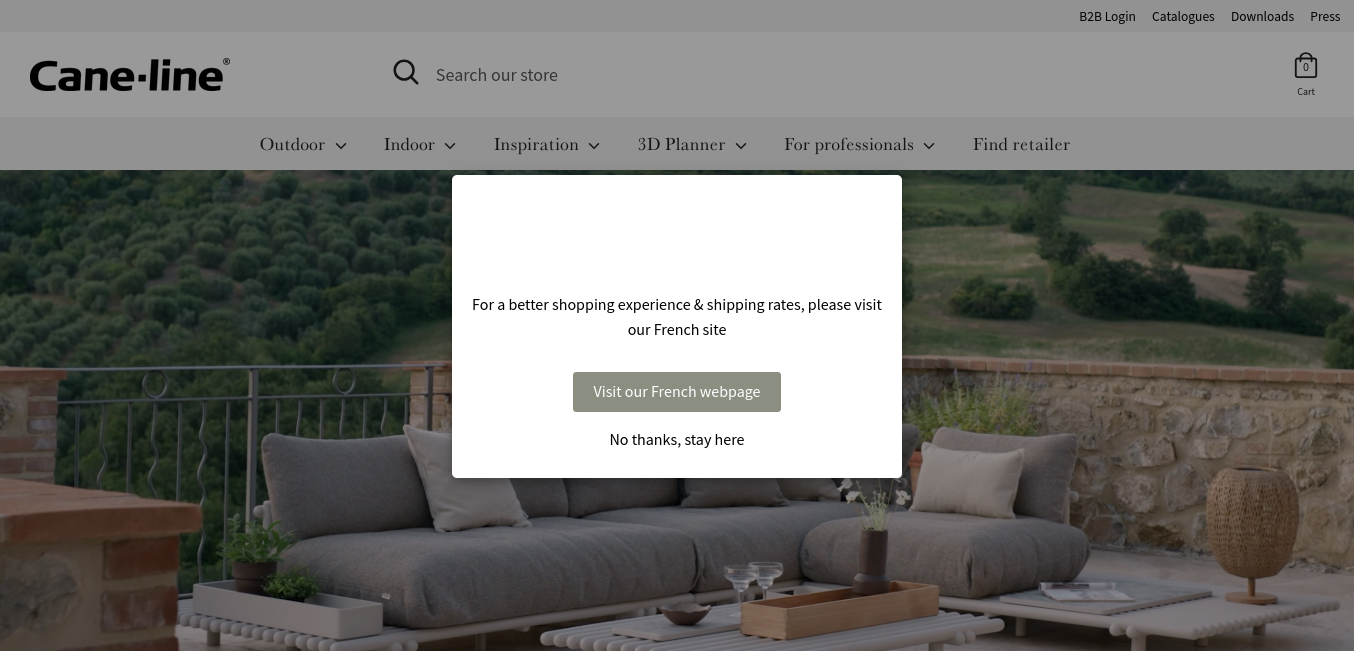Expand the Indoor menu chevron
Viewport: 1366px width, 651px height.
click(x=450, y=146)
